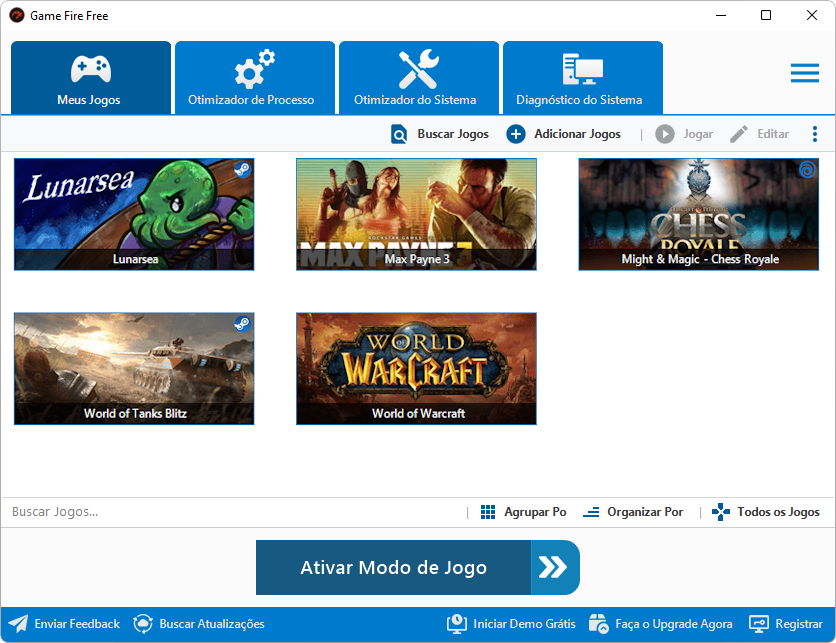Click the Adicionar Jogos plus icon
The width and height of the screenshot is (836, 643).
tap(516, 134)
